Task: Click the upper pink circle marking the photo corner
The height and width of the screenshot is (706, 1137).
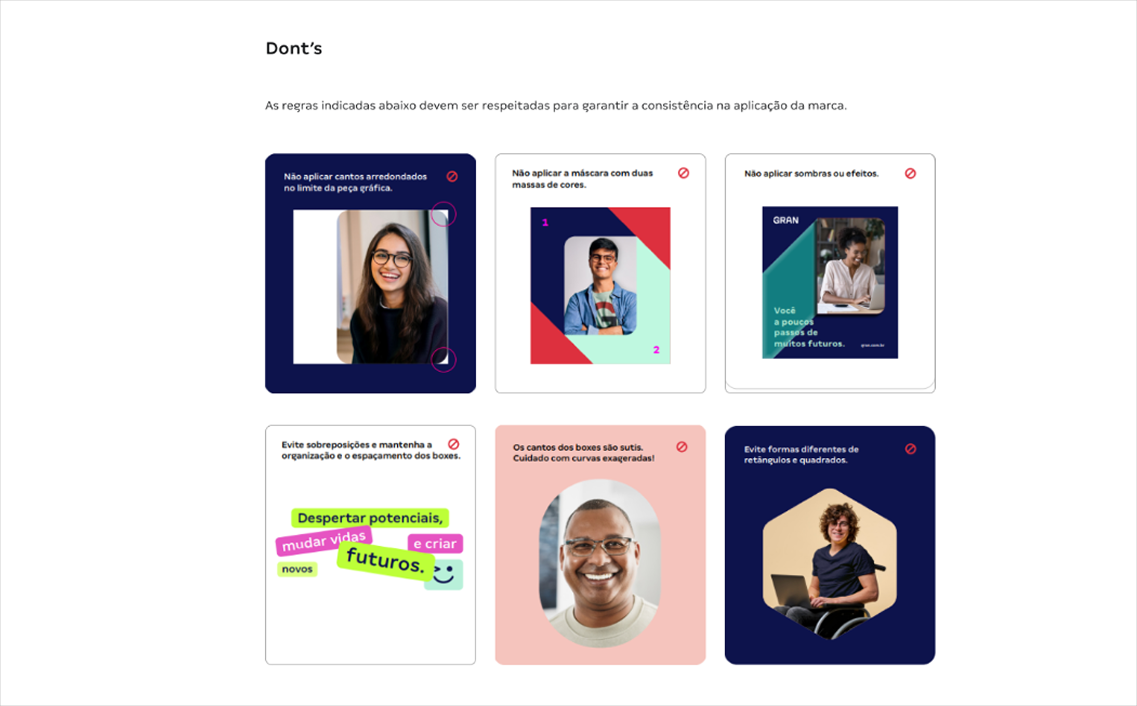Action: [x=444, y=215]
